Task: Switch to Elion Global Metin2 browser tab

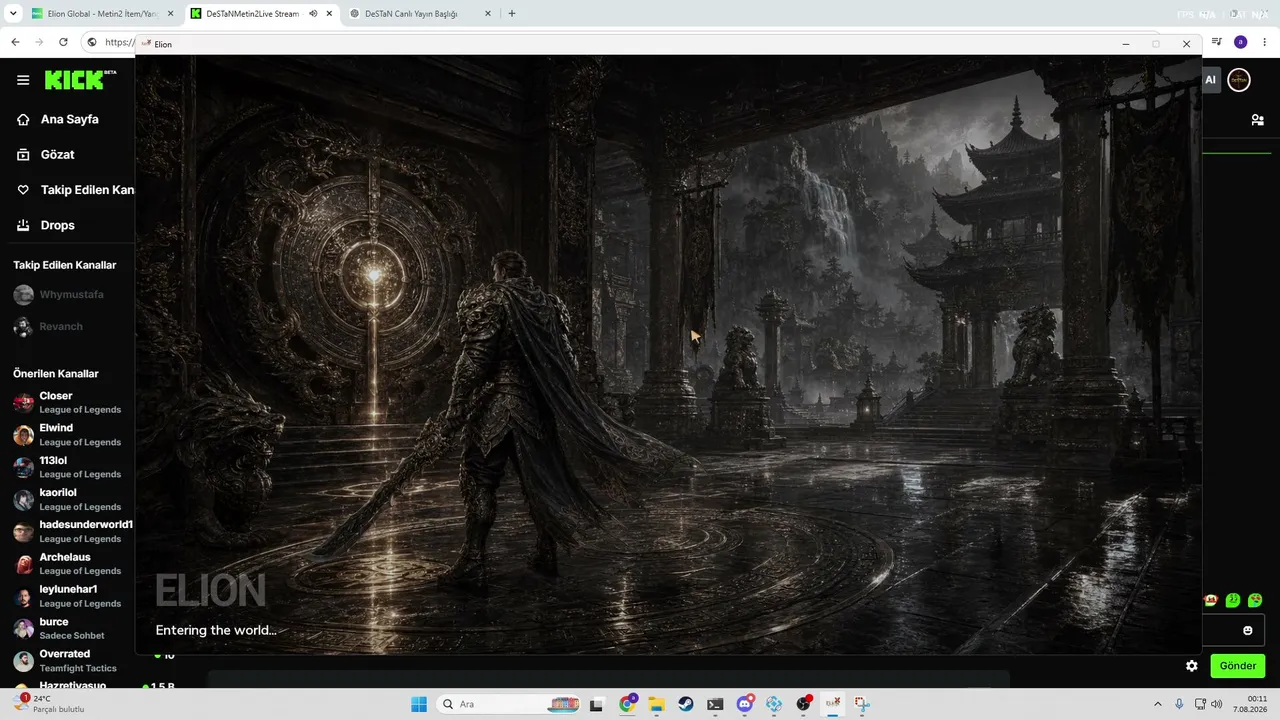Action: point(100,14)
